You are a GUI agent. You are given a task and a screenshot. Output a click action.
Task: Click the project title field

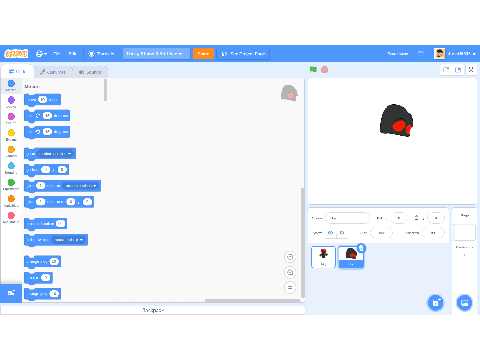pos(156,53)
